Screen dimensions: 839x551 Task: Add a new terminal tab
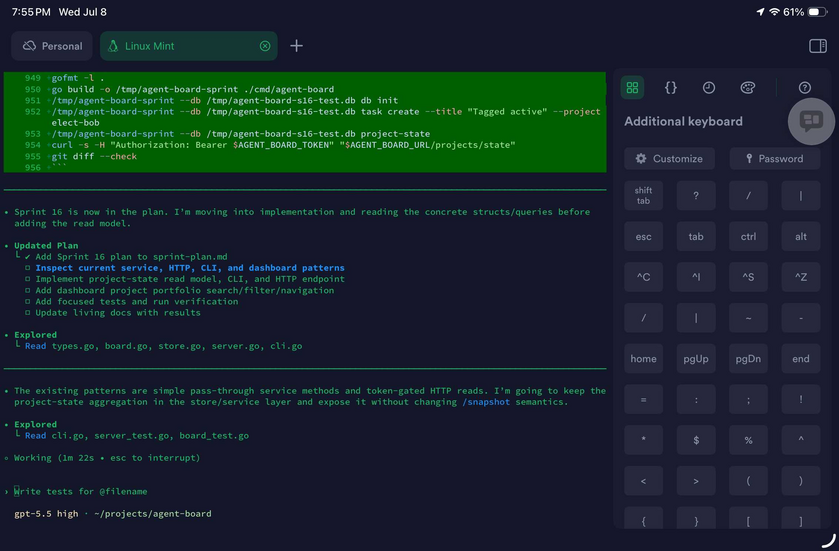(296, 46)
